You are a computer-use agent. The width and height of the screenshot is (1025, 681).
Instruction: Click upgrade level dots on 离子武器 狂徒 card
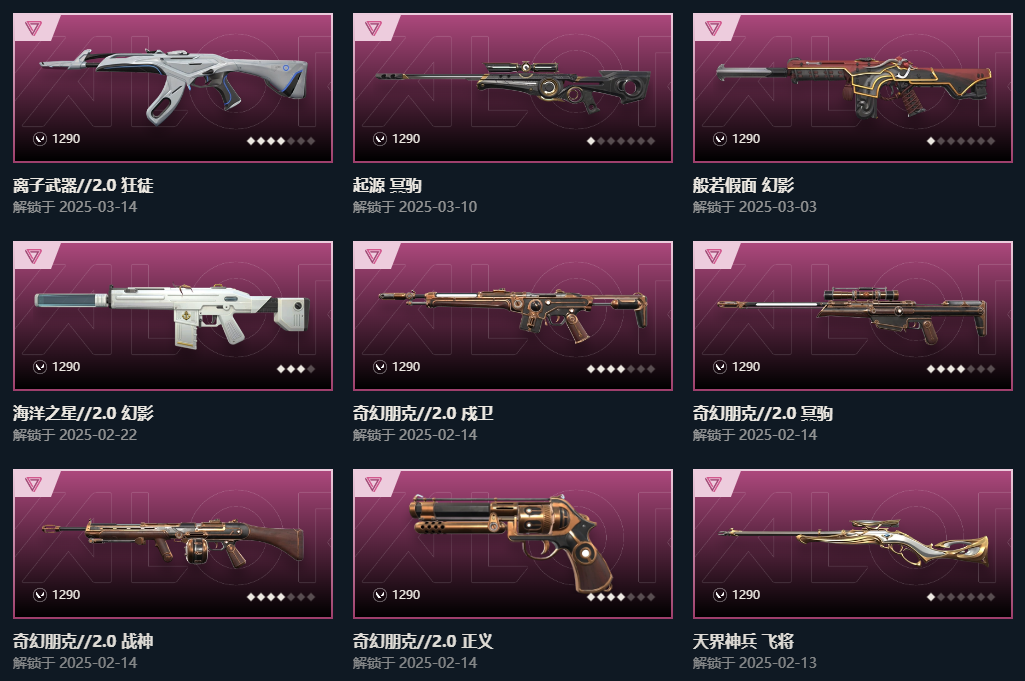281,141
